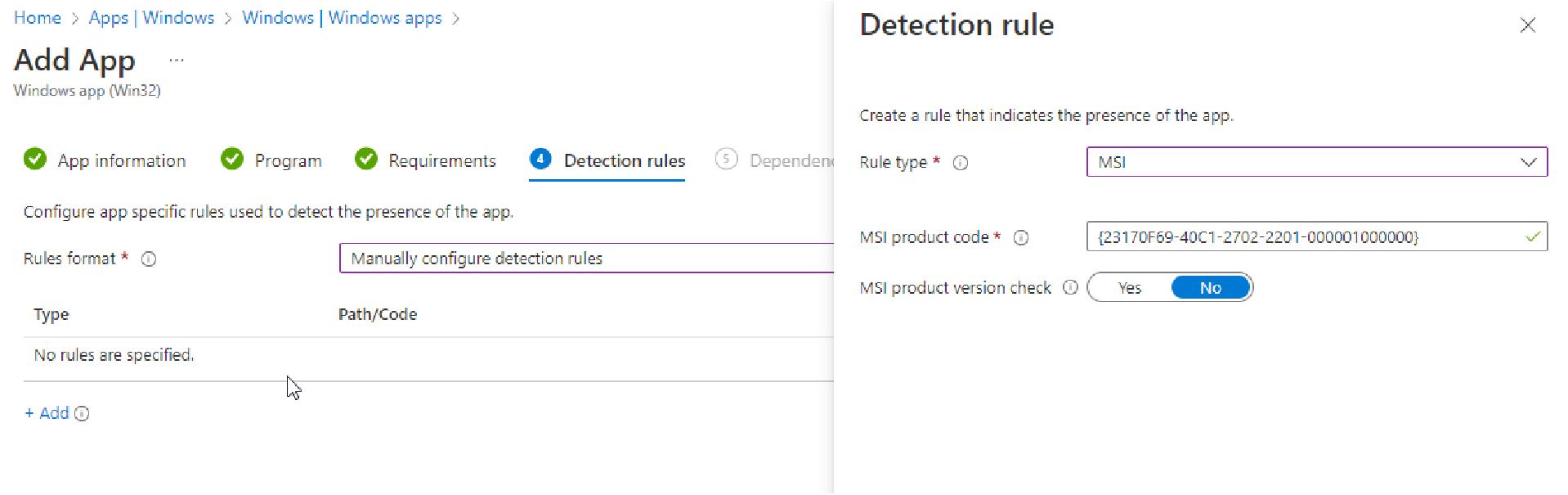The height and width of the screenshot is (495, 1568).
Task: Open Windows | Windows apps breadcrumb
Action: [x=342, y=18]
